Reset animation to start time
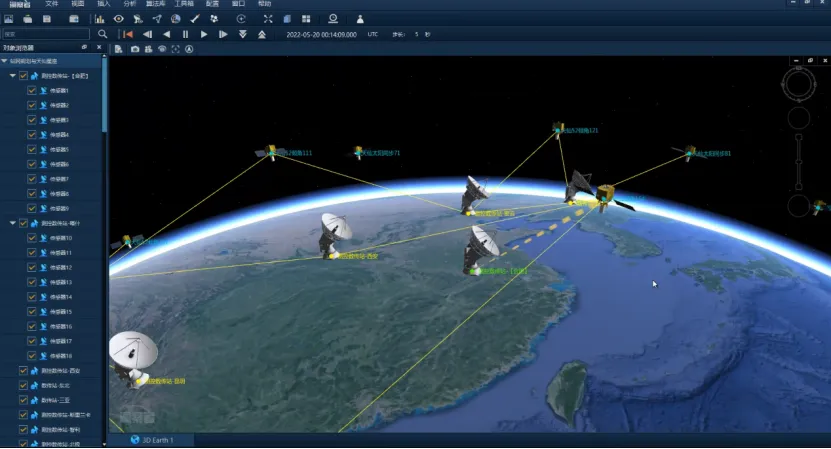 (129, 34)
